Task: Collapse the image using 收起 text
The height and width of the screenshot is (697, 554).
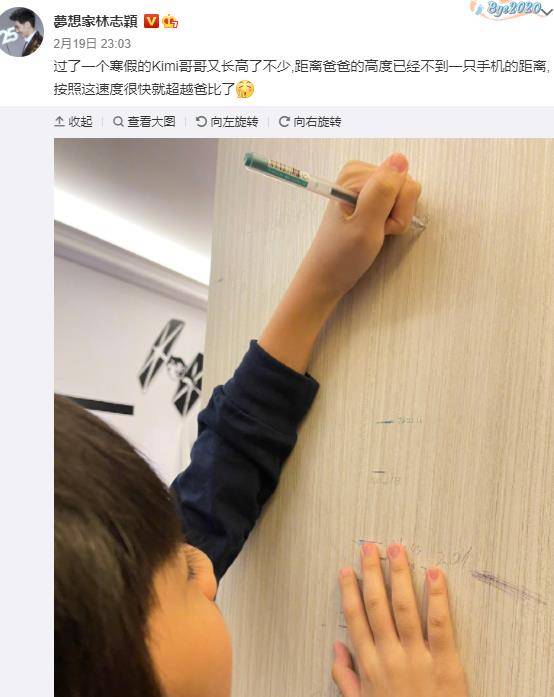Action: (80, 121)
